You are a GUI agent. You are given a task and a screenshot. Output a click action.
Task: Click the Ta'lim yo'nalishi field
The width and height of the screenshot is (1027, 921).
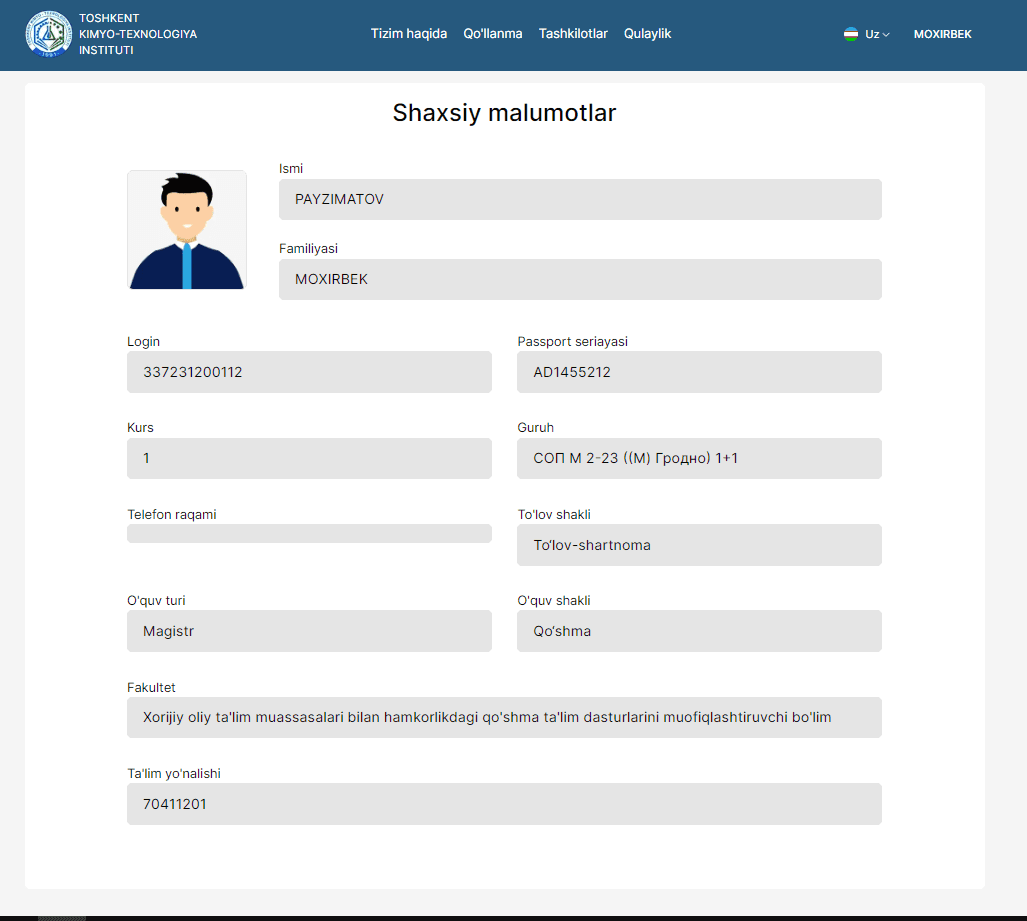(x=504, y=804)
